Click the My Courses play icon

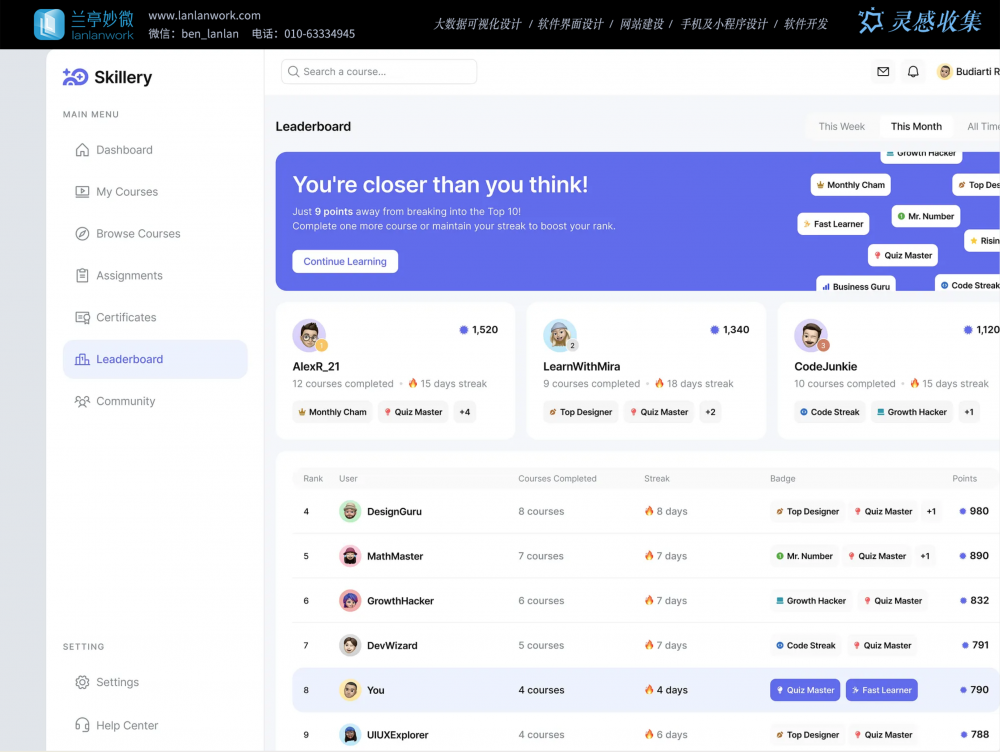[x=82, y=192]
